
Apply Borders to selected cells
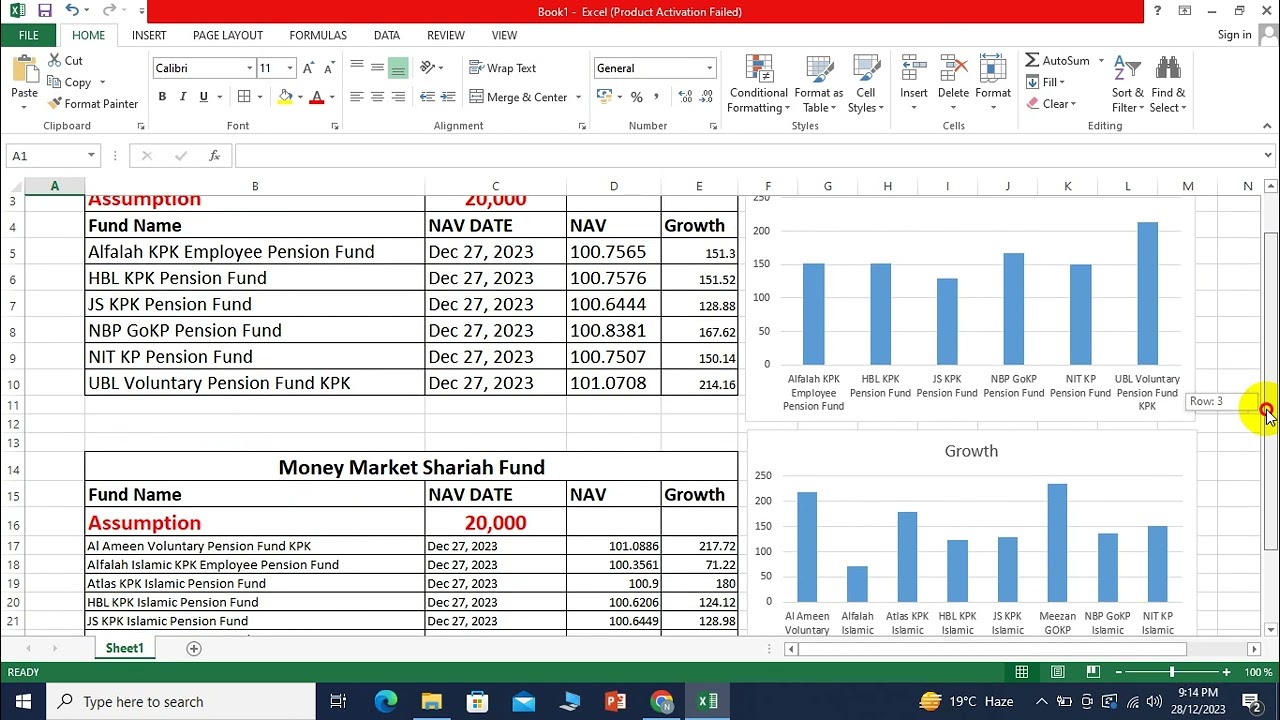[244, 97]
